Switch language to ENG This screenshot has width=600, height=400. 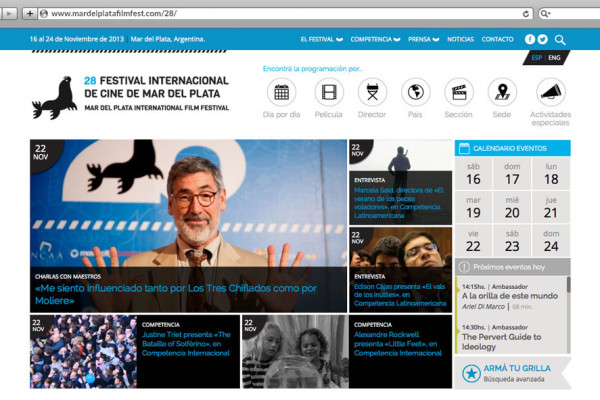coord(554,58)
